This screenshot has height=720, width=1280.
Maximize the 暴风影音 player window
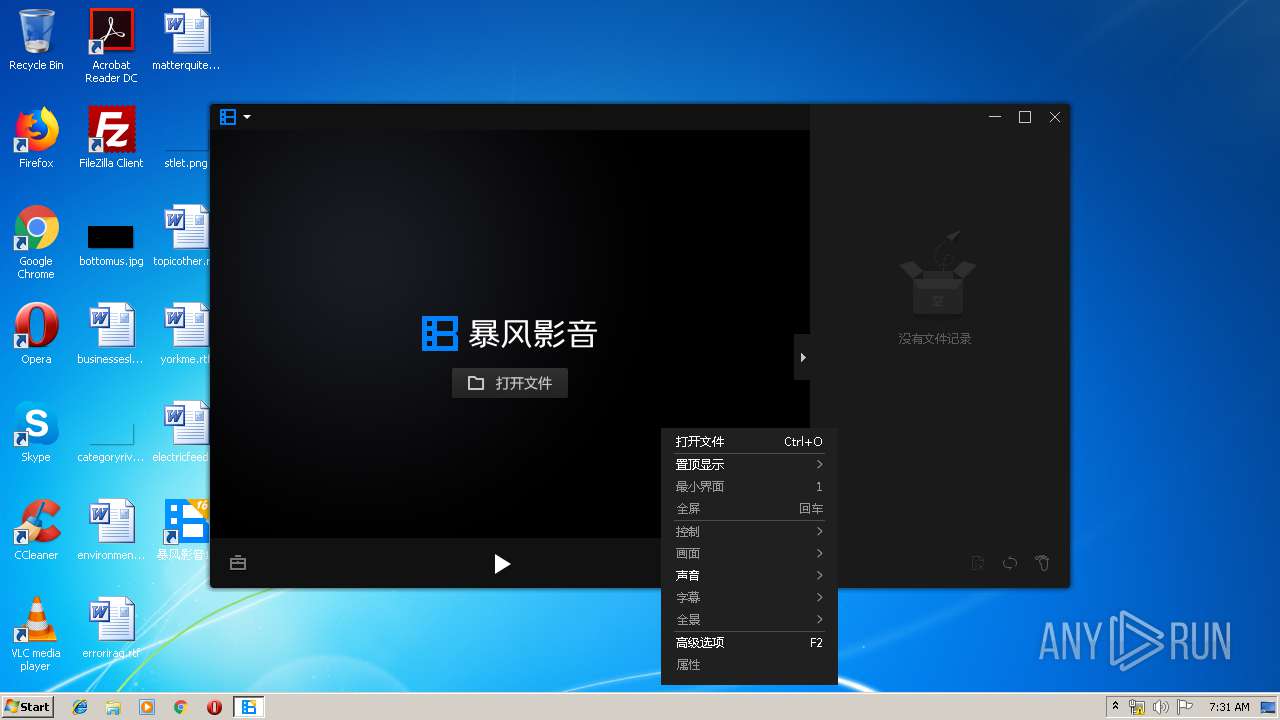click(x=1025, y=117)
